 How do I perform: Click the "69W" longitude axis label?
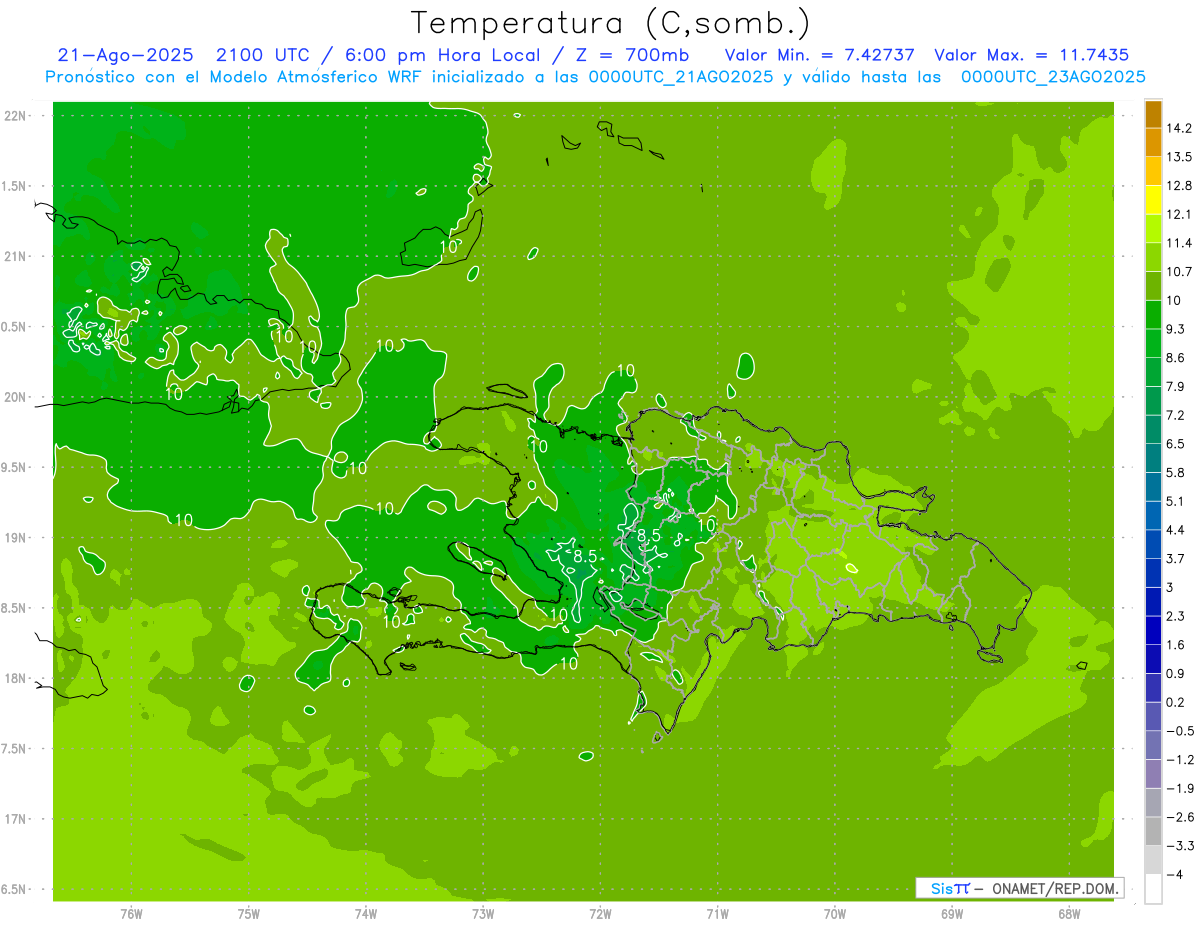pos(952,913)
